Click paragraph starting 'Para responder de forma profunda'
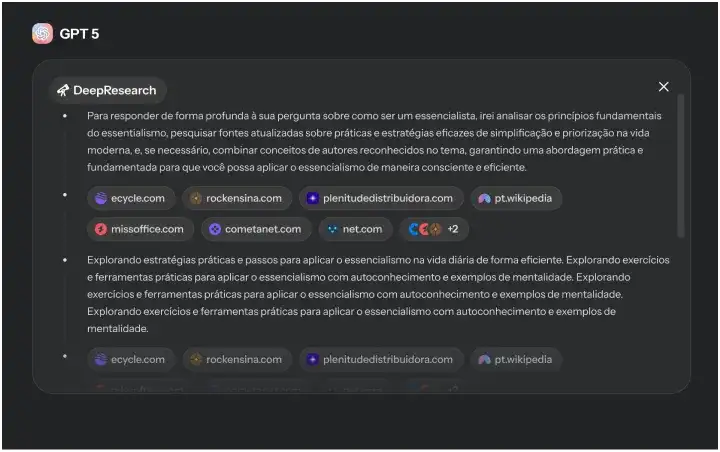 [374, 141]
